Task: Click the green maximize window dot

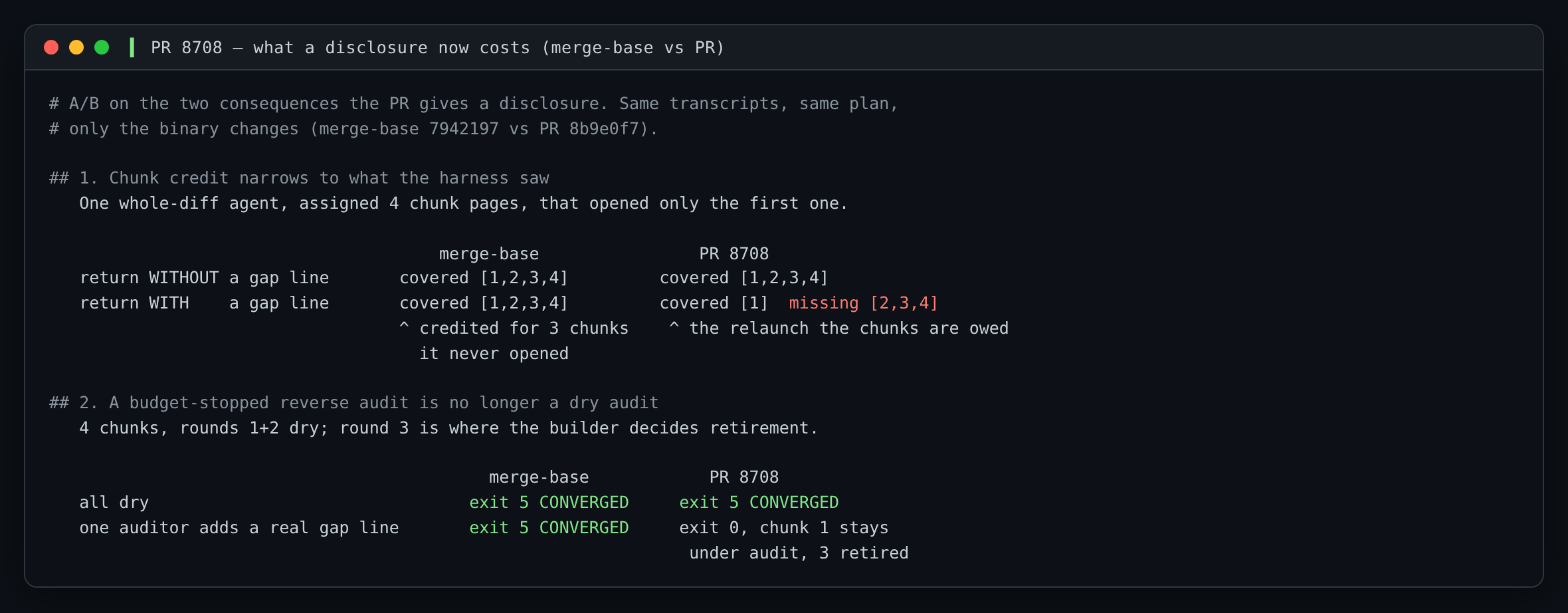Action: [102, 47]
